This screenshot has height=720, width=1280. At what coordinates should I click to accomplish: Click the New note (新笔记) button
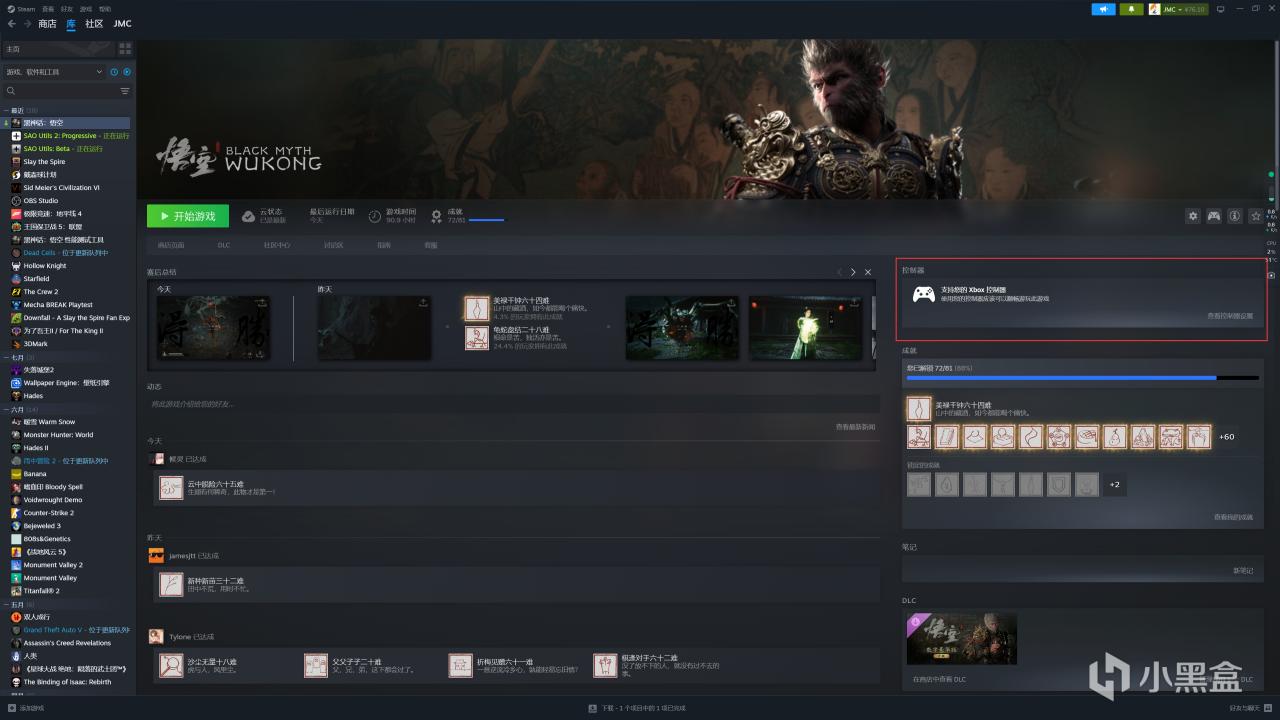[x=1243, y=570]
